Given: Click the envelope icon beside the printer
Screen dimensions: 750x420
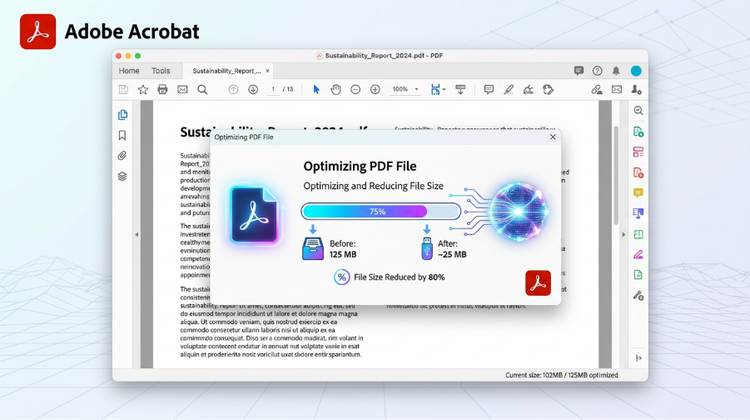Looking at the screenshot, I should (182, 89).
